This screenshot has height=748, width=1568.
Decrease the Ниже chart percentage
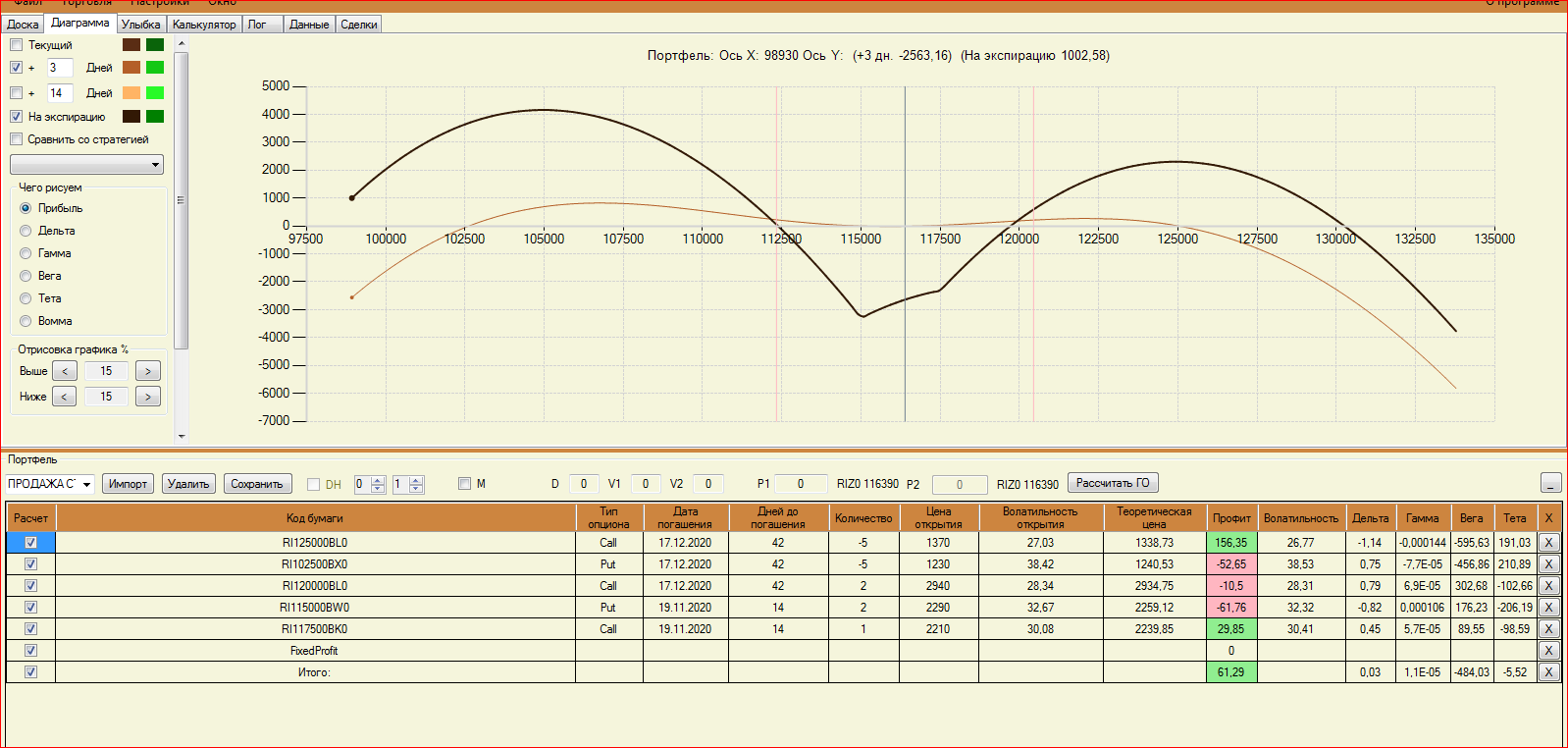[65, 397]
